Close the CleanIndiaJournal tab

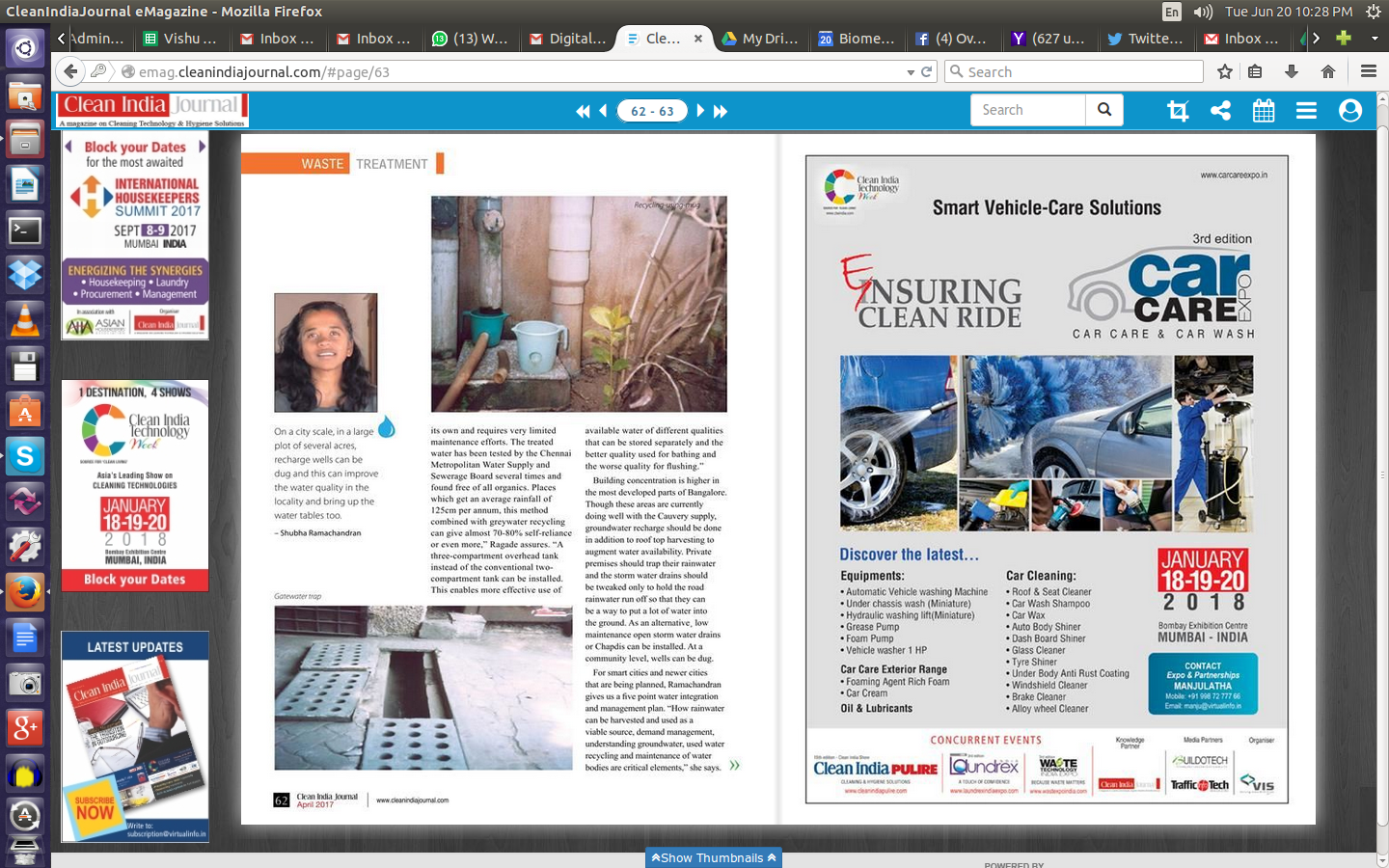click(x=698, y=39)
